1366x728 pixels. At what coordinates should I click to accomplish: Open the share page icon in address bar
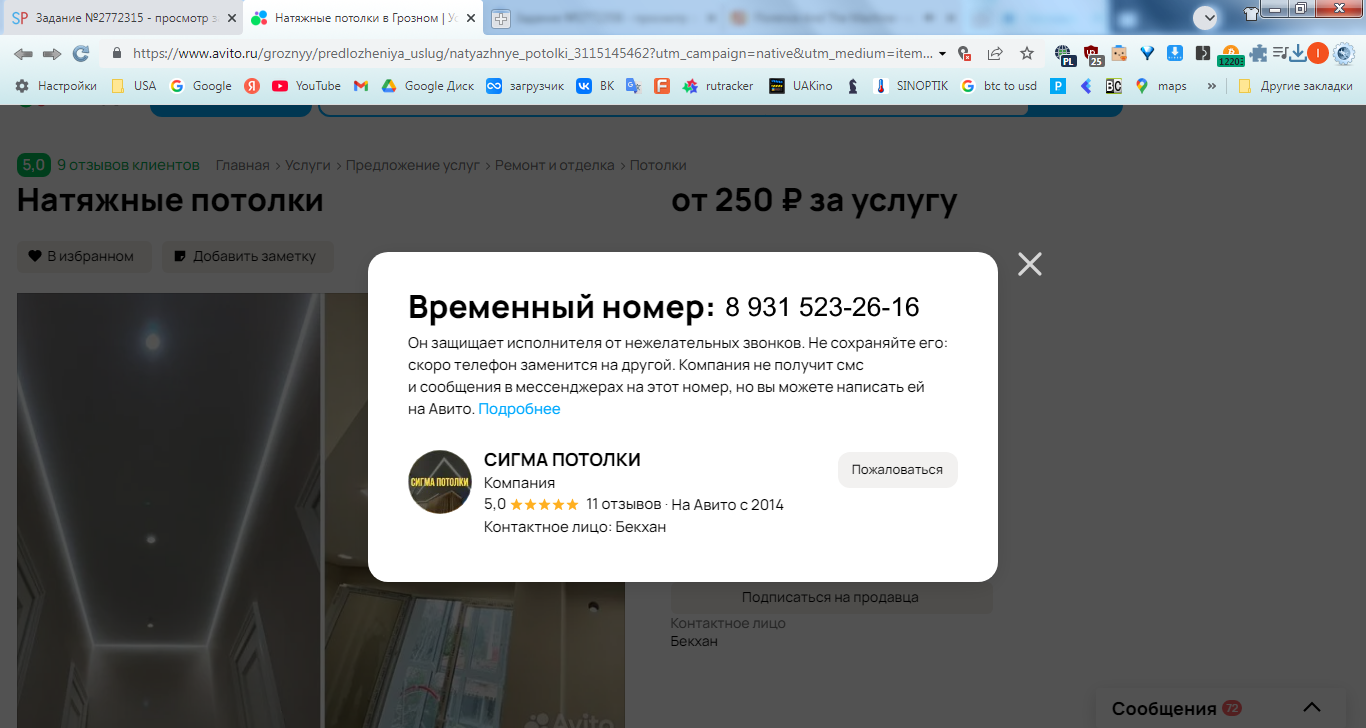pos(995,54)
